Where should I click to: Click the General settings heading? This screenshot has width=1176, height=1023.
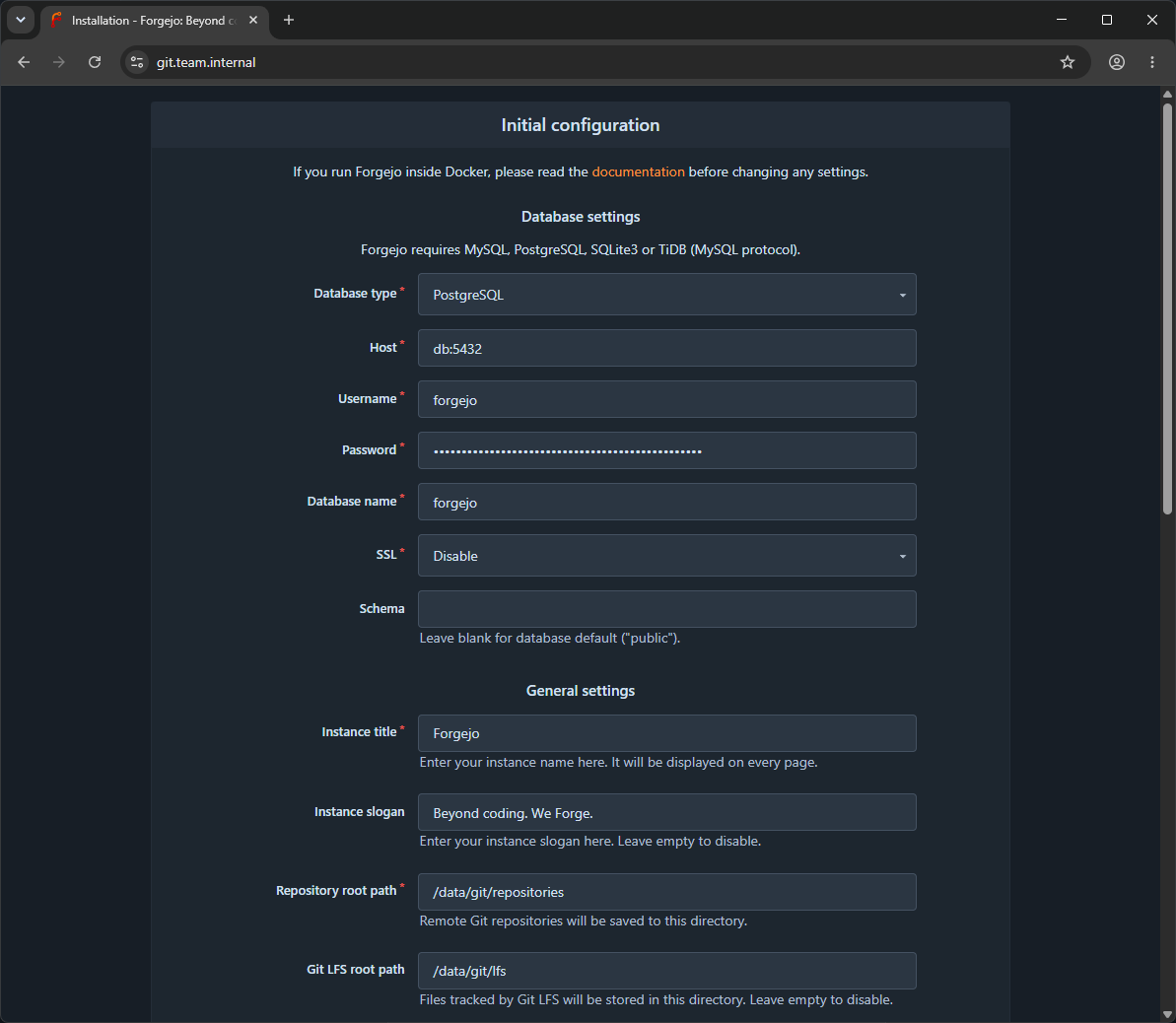581,691
